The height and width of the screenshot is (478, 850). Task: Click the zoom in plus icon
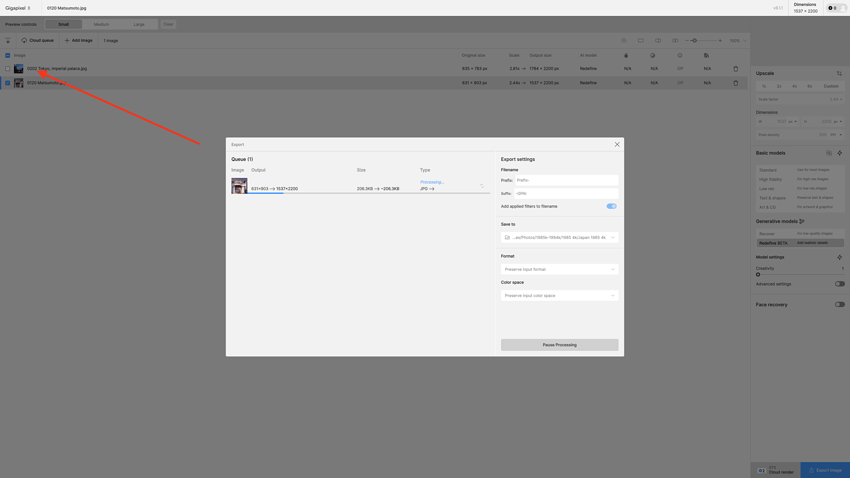tap(720, 41)
